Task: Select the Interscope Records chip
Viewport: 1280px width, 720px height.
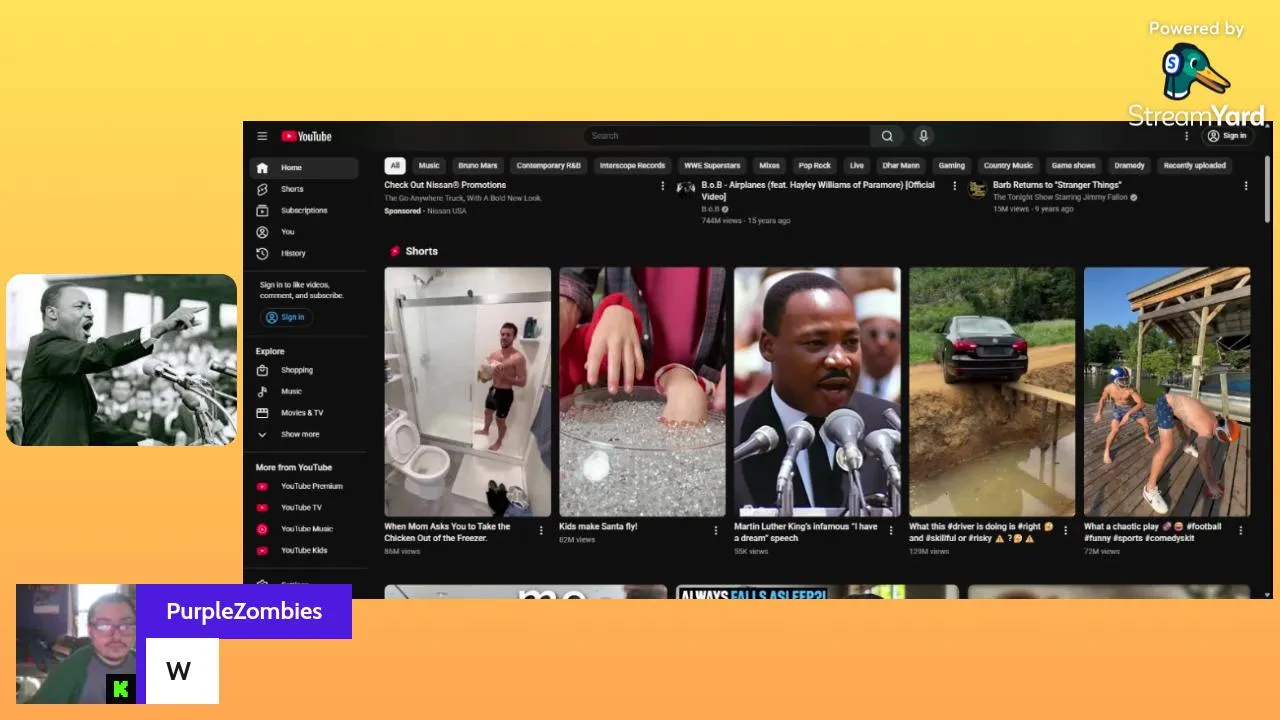Action: coord(632,166)
